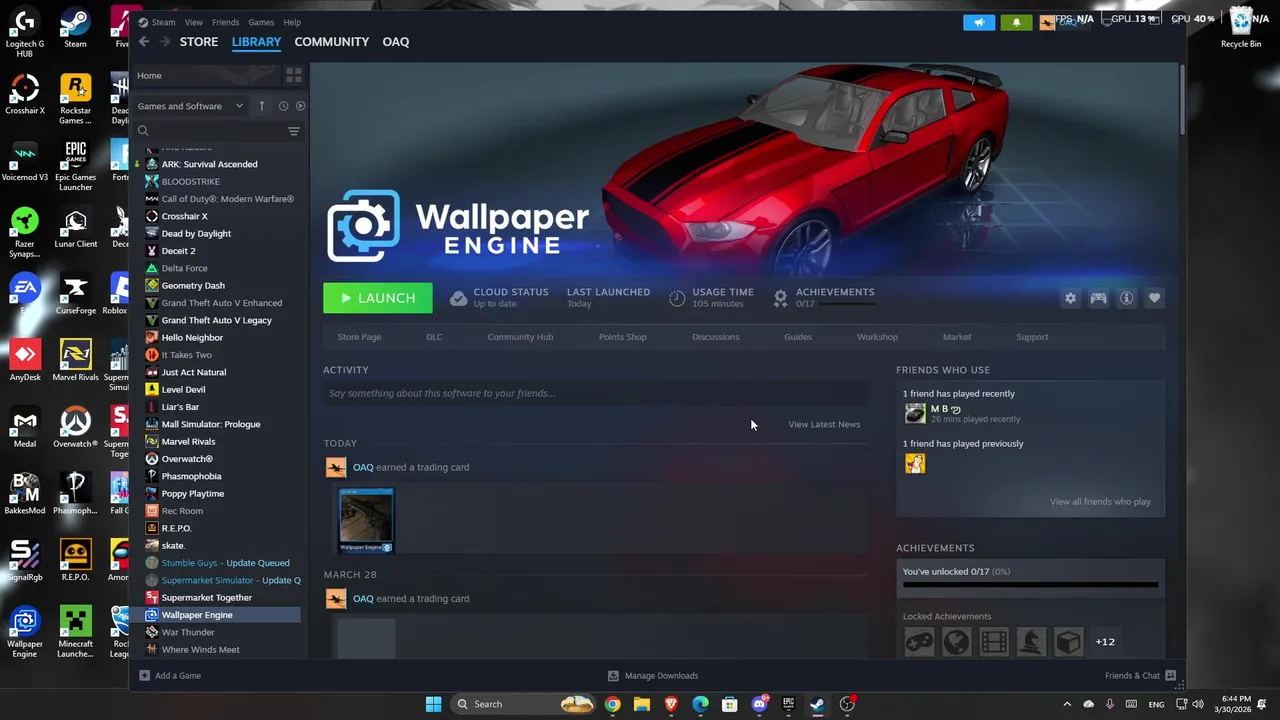Open the Points Shop link
1280x720 pixels.
coord(622,337)
